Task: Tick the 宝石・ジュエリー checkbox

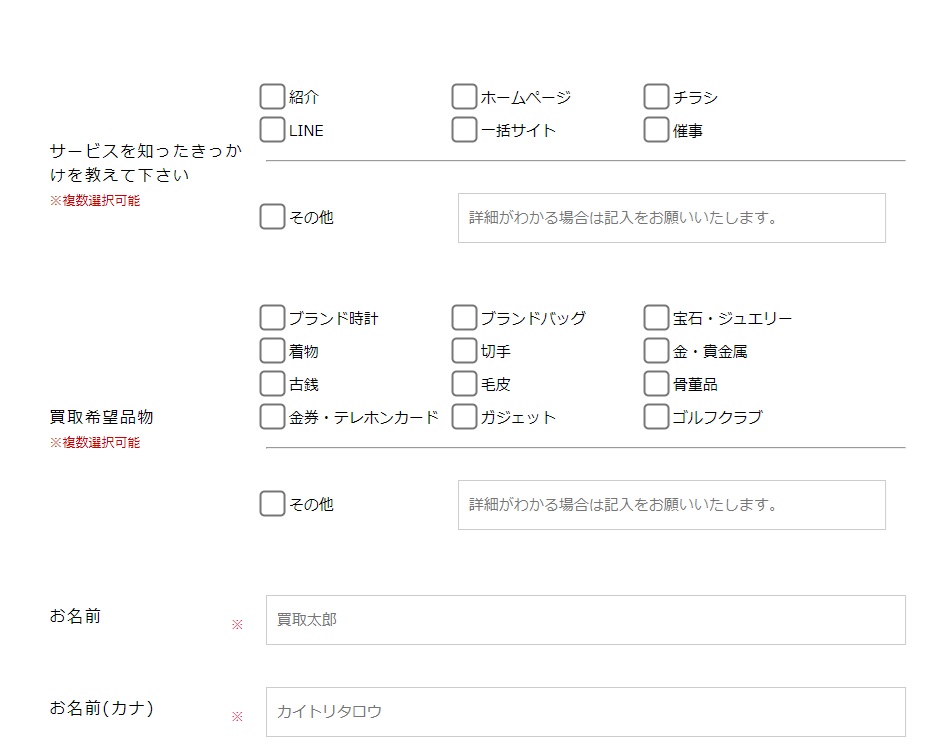Action: (x=656, y=318)
